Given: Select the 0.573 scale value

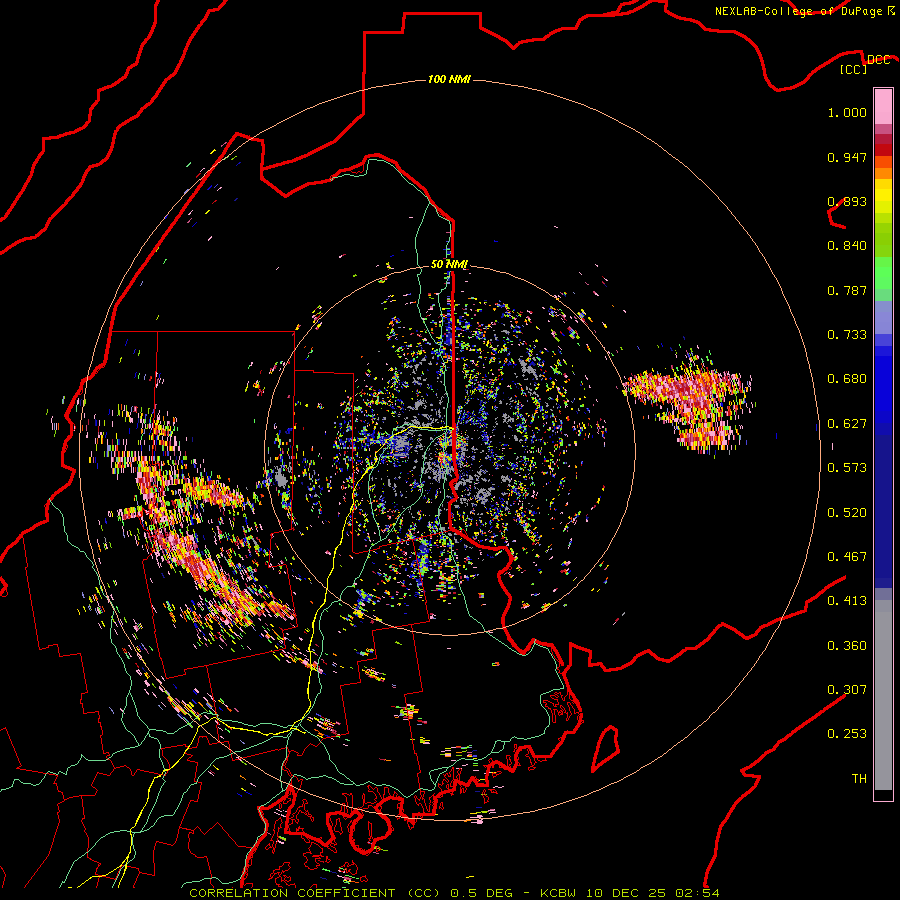Looking at the screenshot, I should click(x=847, y=468).
